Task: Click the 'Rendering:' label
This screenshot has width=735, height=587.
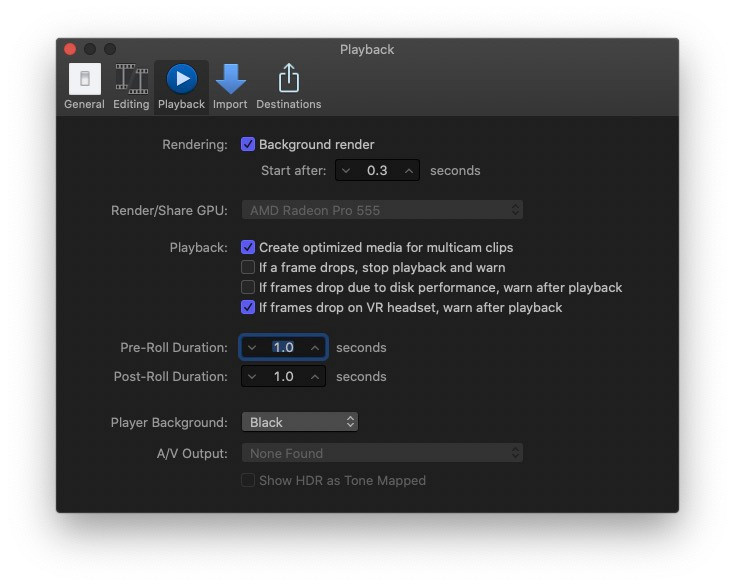Action: point(195,144)
